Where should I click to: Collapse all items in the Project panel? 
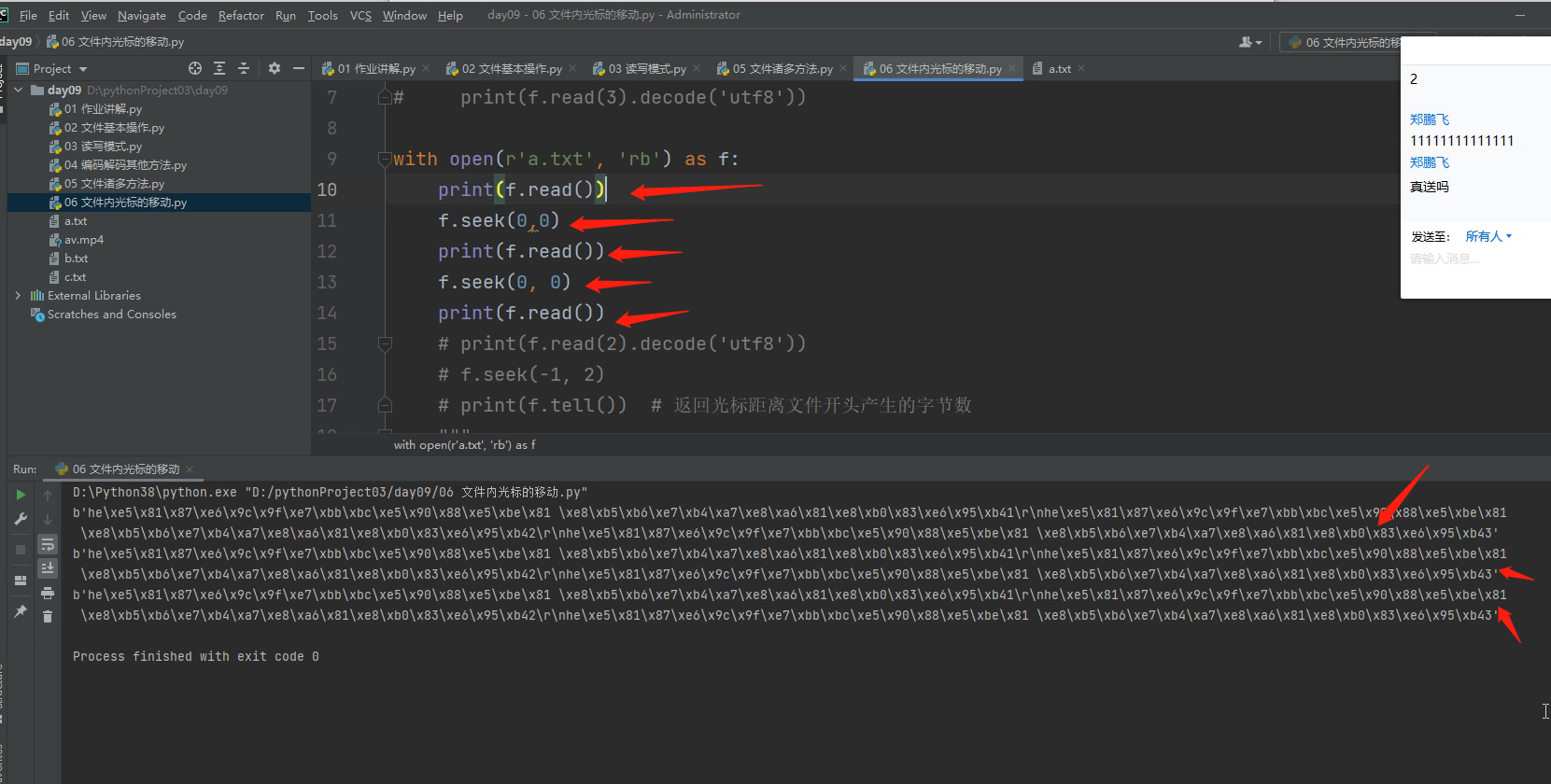pyautogui.click(x=244, y=68)
